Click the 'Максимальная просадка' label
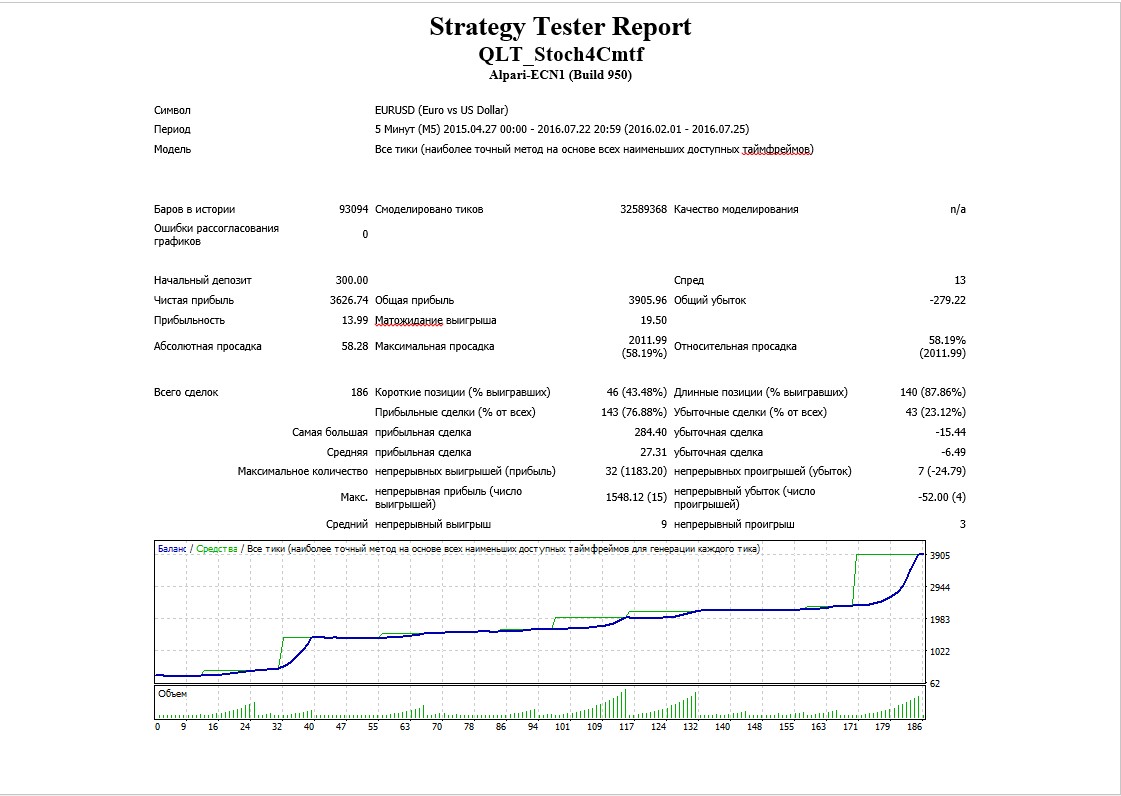1121x796 pixels. click(x=435, y=346)
